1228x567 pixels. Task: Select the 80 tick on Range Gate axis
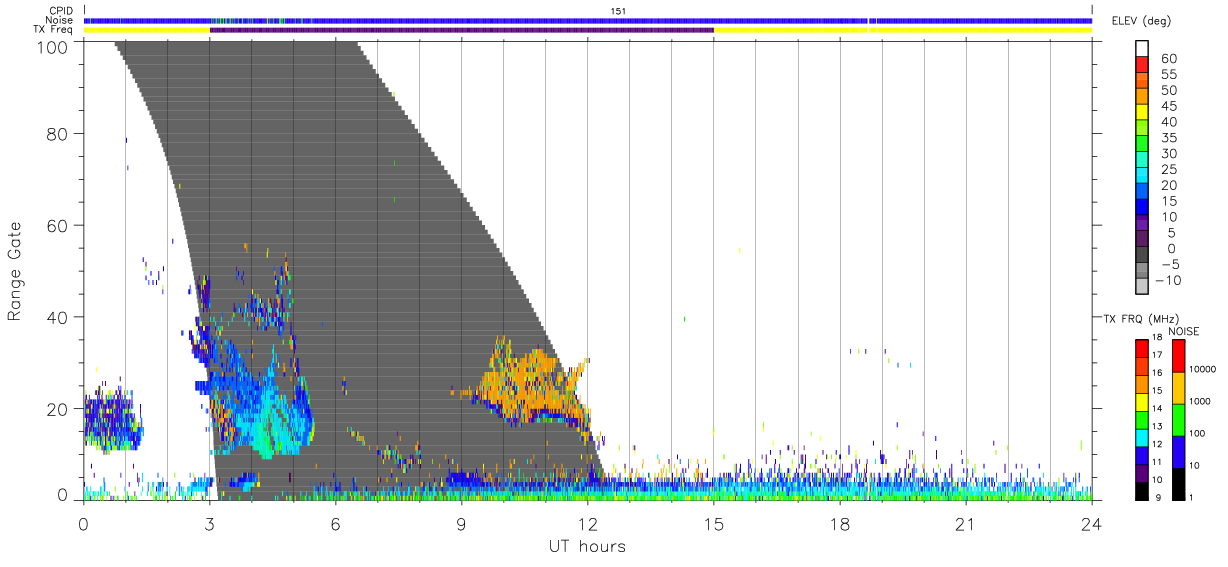(x=58, y=133)
